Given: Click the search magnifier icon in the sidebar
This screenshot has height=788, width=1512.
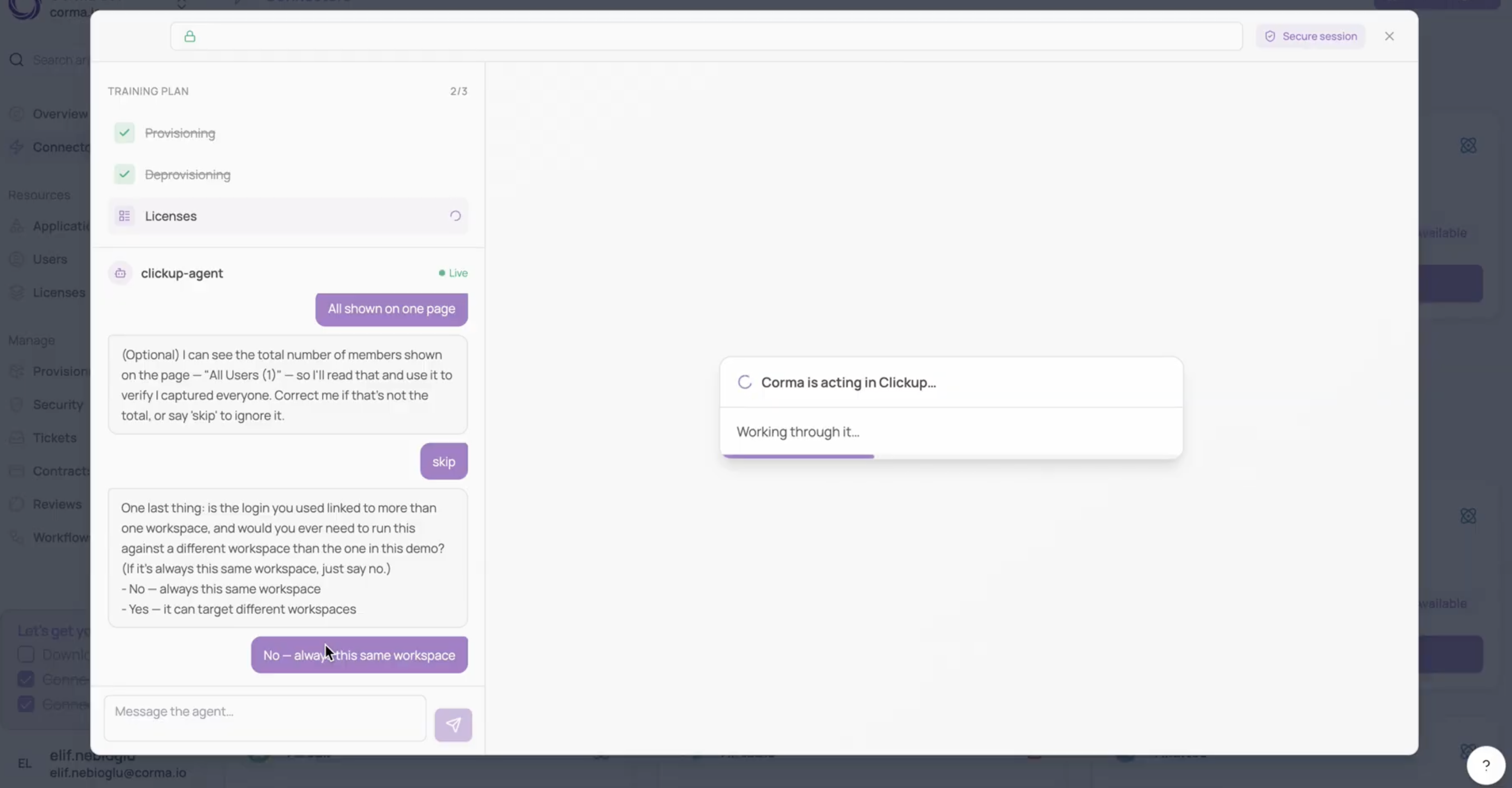Looking at the screenshot, I should click(x=17, y=60).
